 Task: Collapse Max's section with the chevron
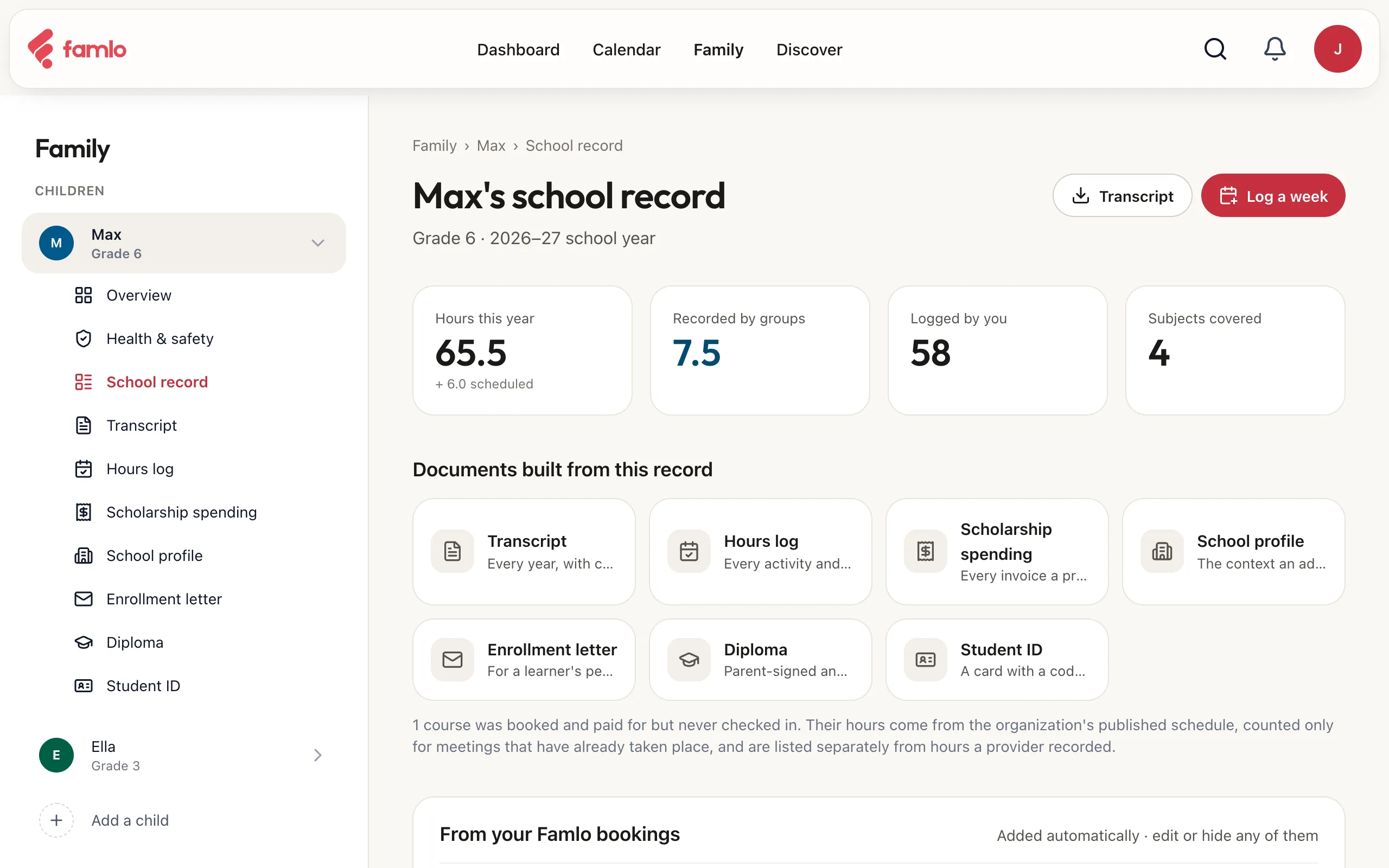[x=317, y=243]
